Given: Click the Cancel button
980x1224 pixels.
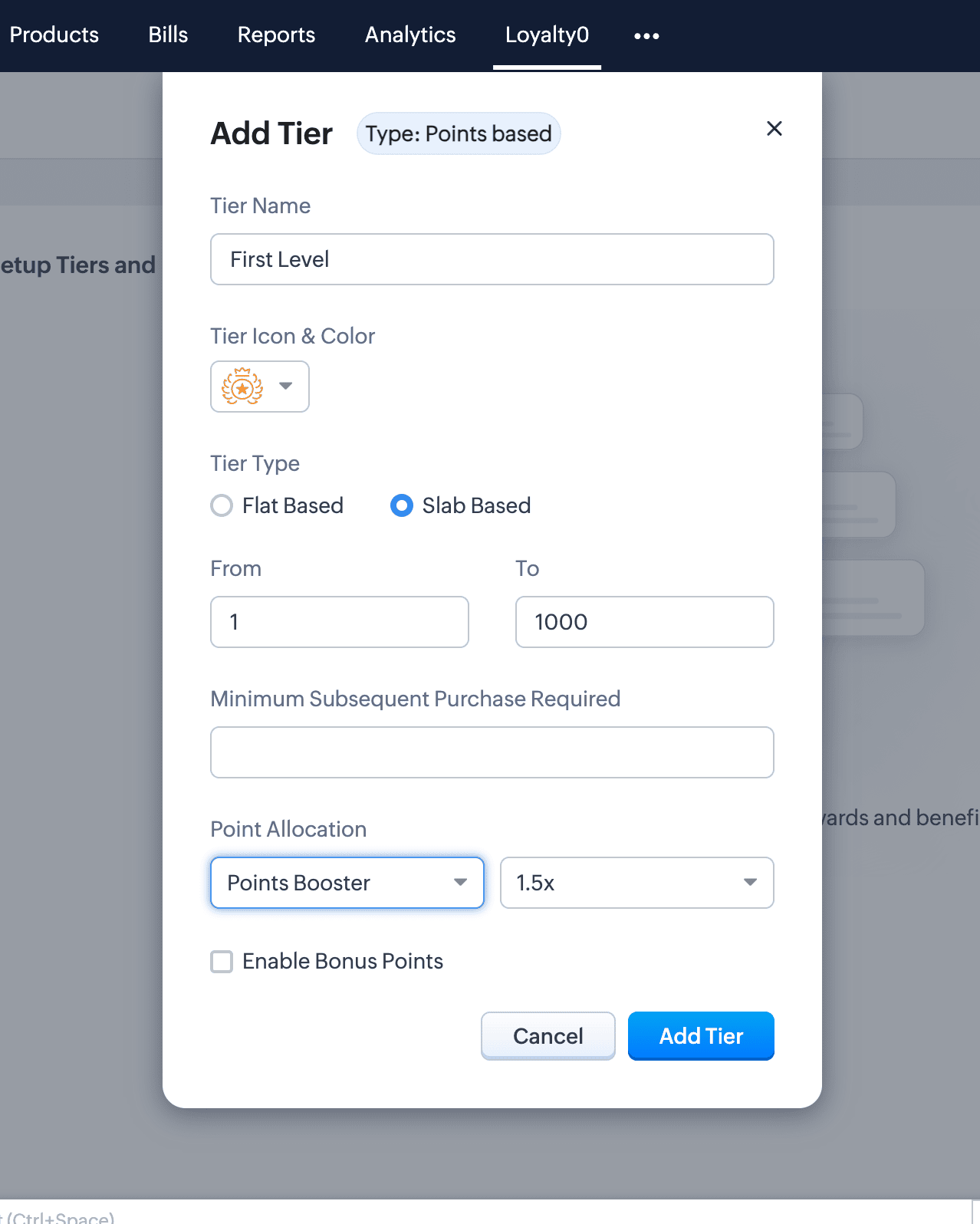Looking at the screenshot, I should click(x=548, y=1036).
